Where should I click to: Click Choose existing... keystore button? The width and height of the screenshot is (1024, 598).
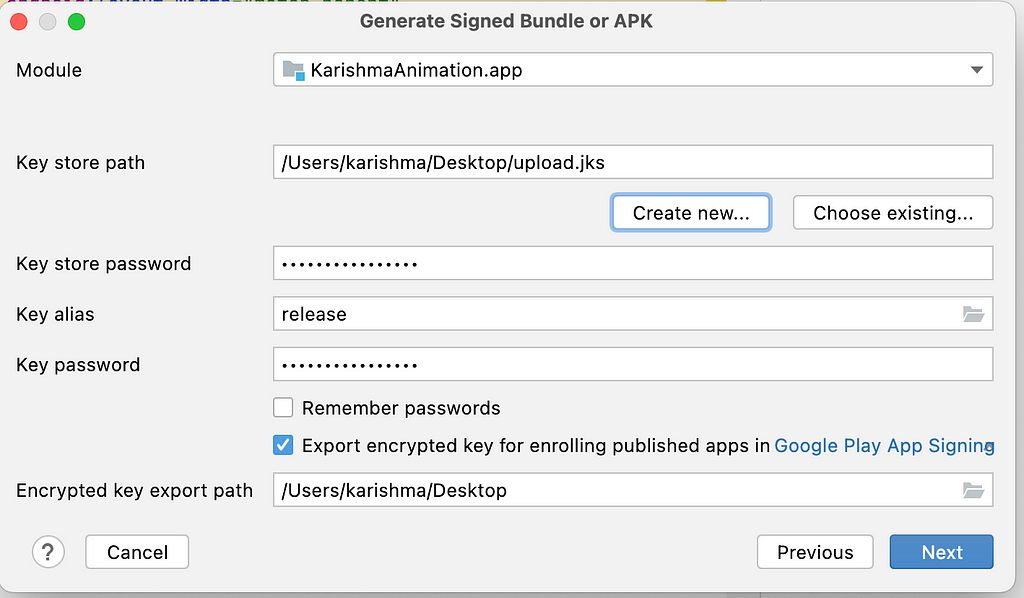click(893, 213)
